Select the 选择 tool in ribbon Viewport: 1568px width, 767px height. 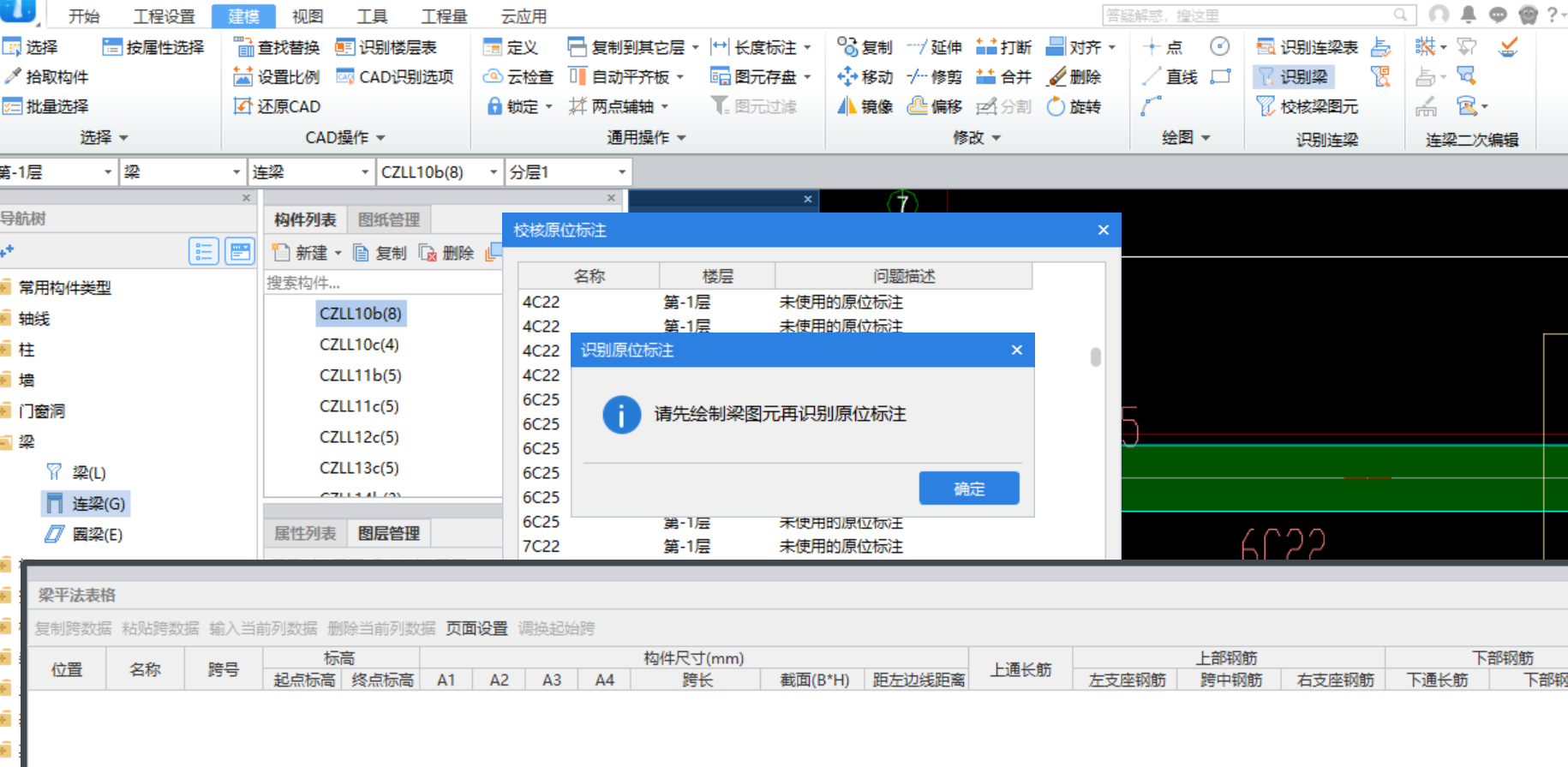[x=31, y=47]
